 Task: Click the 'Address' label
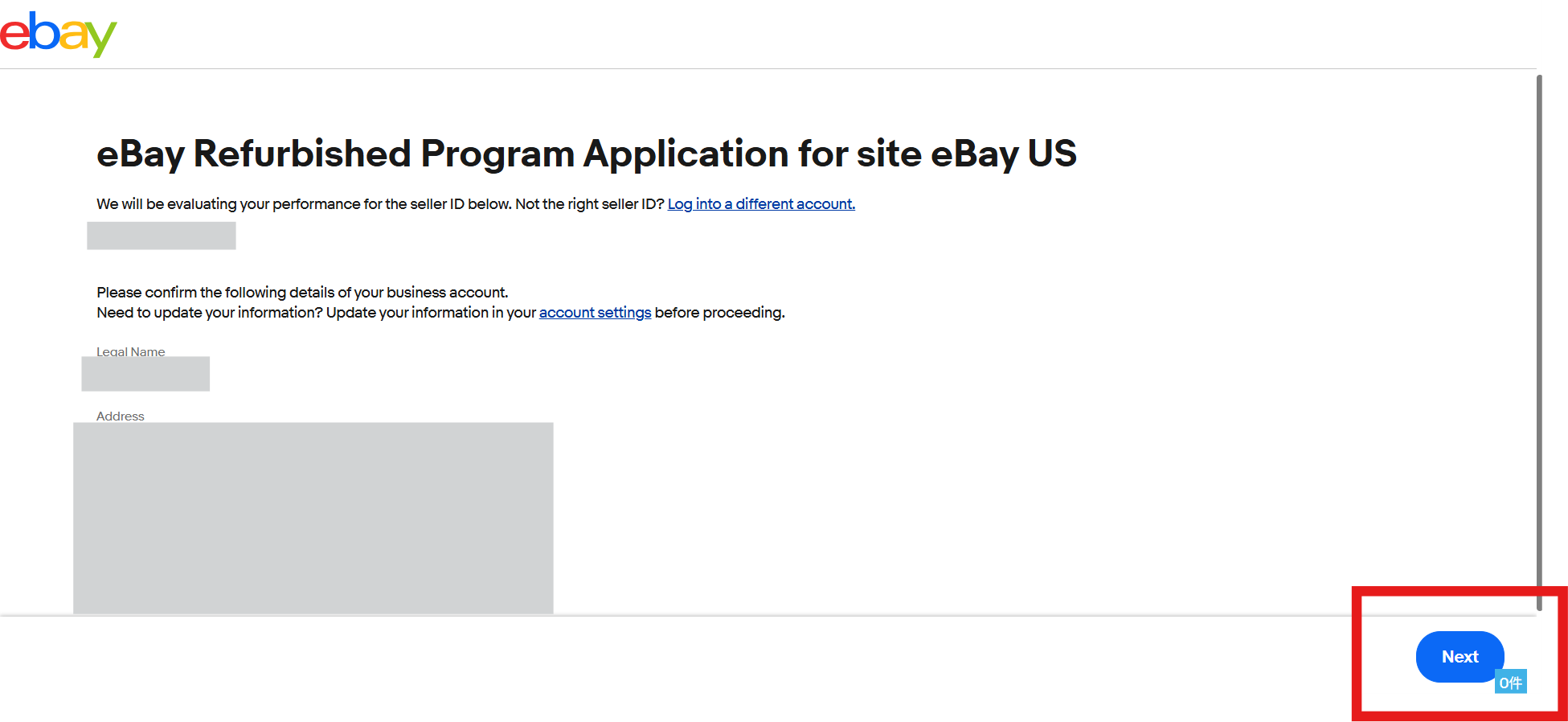[121, 416]
